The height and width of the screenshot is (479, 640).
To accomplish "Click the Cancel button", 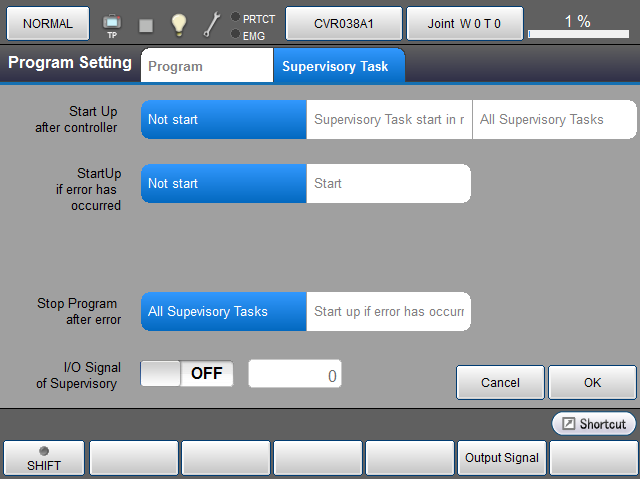I will point(500,382).
